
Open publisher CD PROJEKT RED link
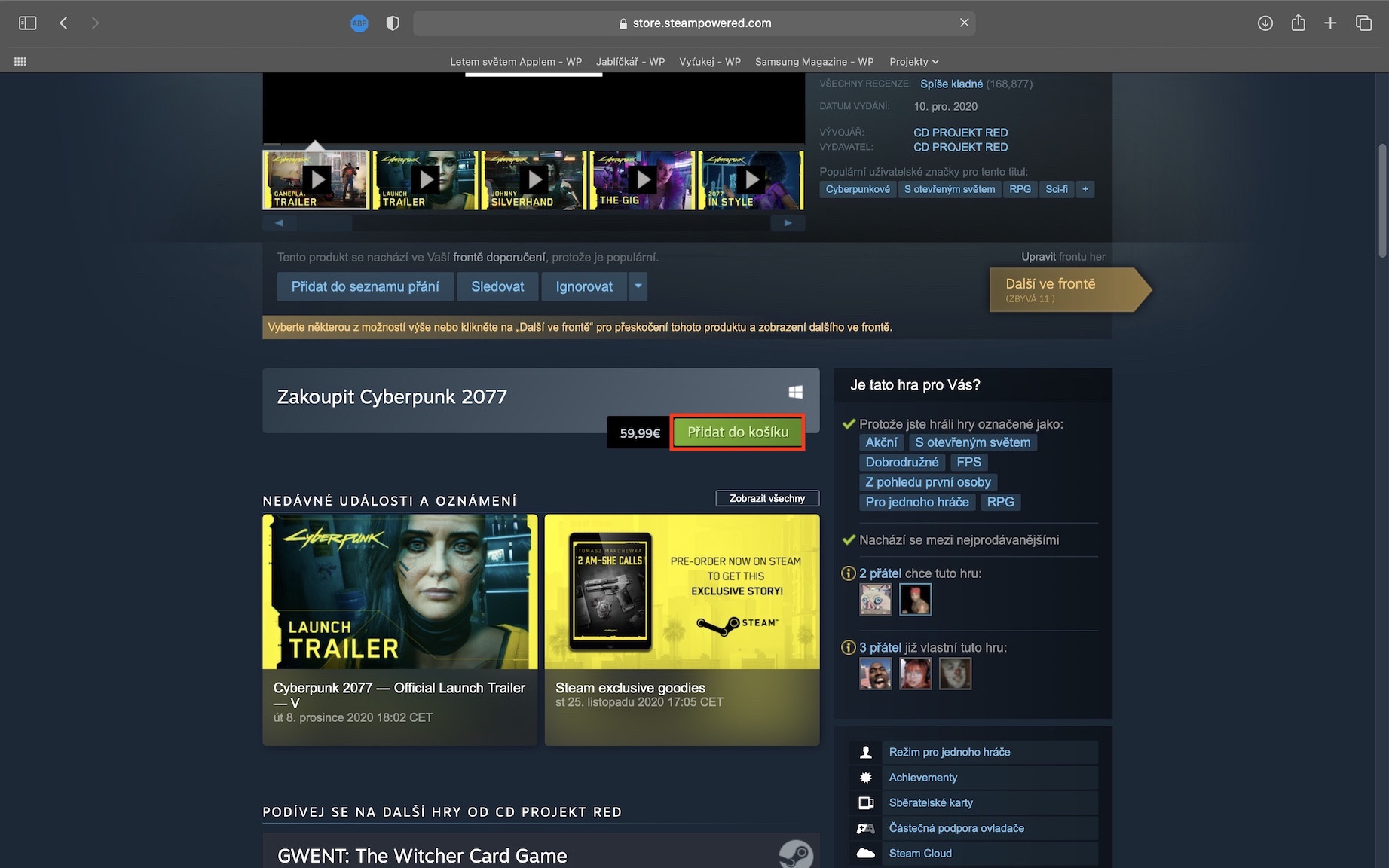pos(960,147)
